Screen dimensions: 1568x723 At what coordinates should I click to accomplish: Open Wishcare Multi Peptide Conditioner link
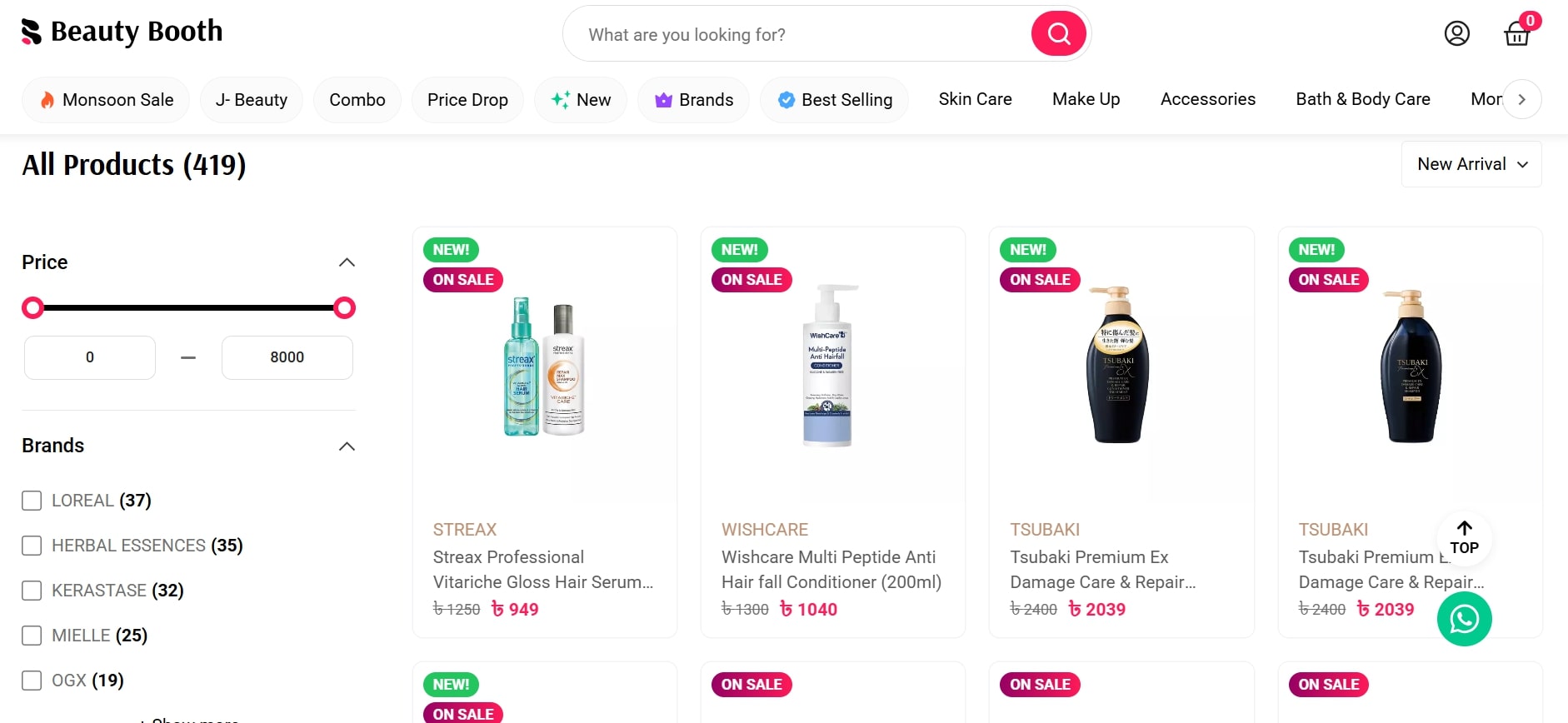830,569
